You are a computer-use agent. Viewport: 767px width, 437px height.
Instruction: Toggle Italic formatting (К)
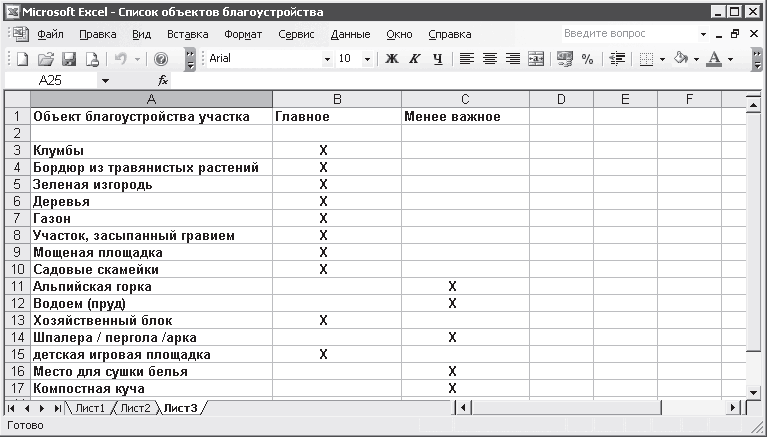(414, 59)
